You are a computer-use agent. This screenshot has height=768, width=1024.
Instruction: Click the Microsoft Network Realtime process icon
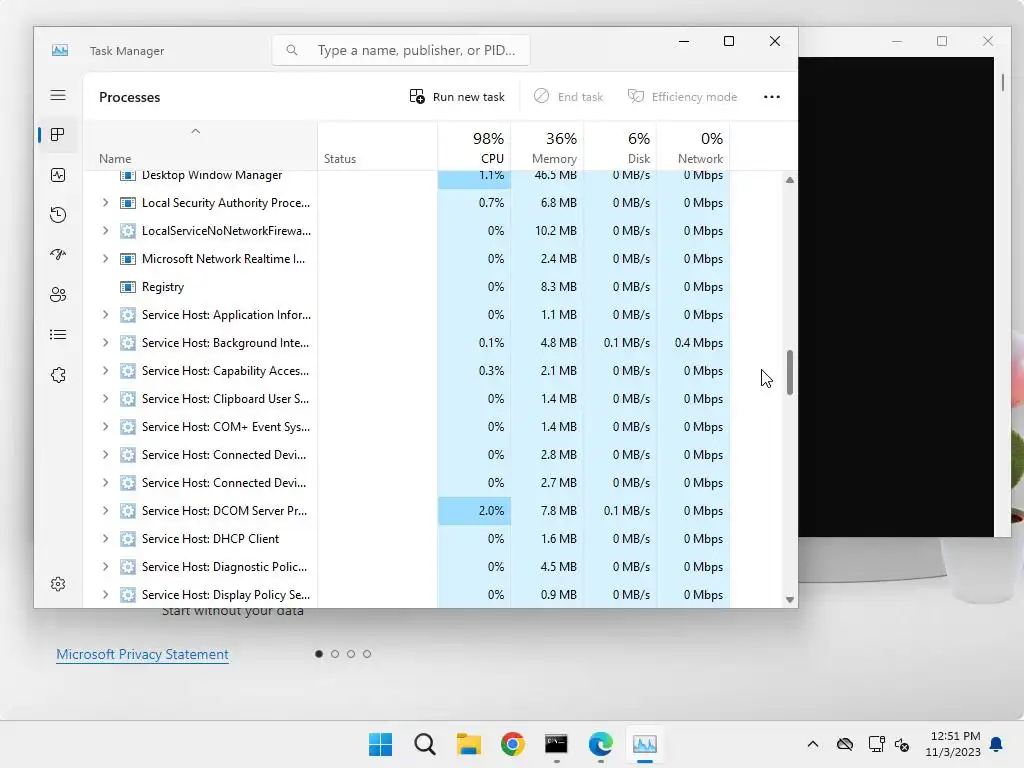(x=128, y=259)
